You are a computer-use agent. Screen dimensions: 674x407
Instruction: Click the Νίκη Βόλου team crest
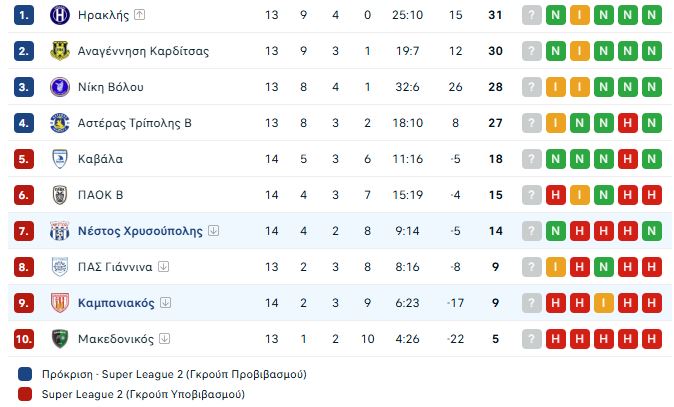[59, 87]
